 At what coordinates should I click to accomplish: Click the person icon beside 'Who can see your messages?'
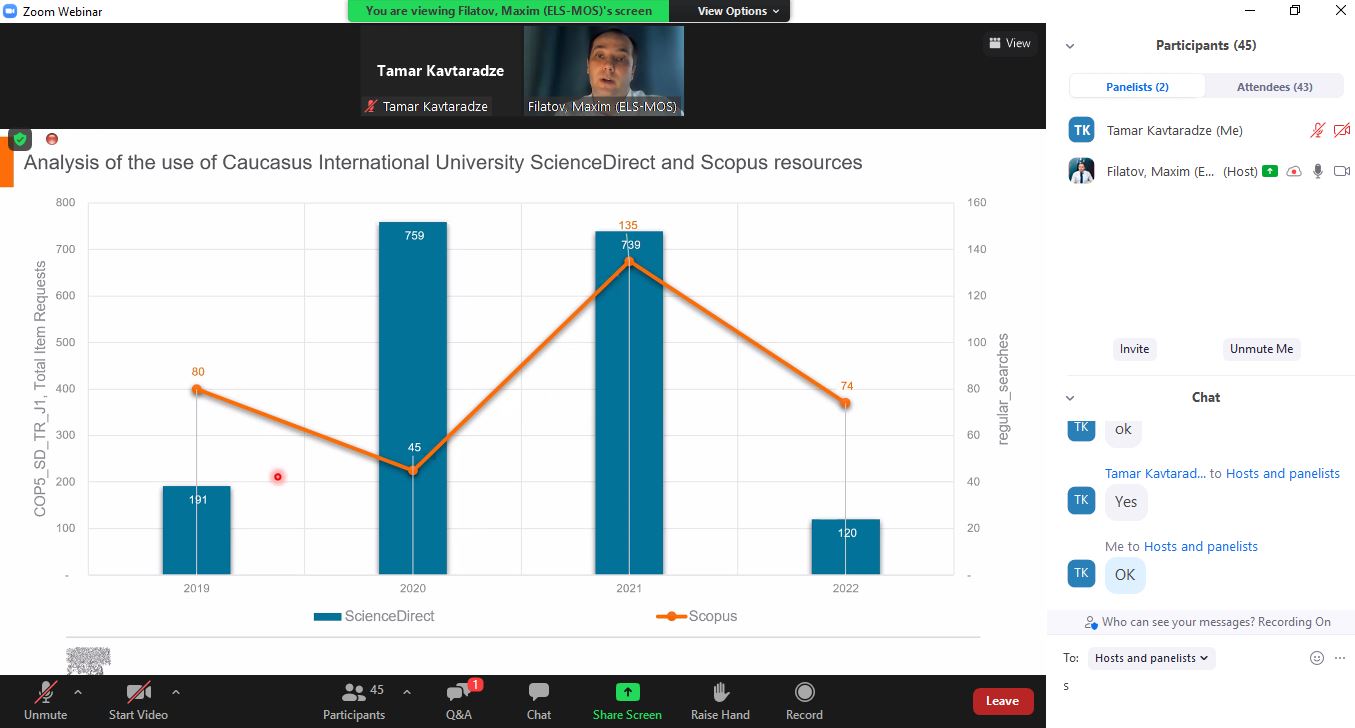1091,622
